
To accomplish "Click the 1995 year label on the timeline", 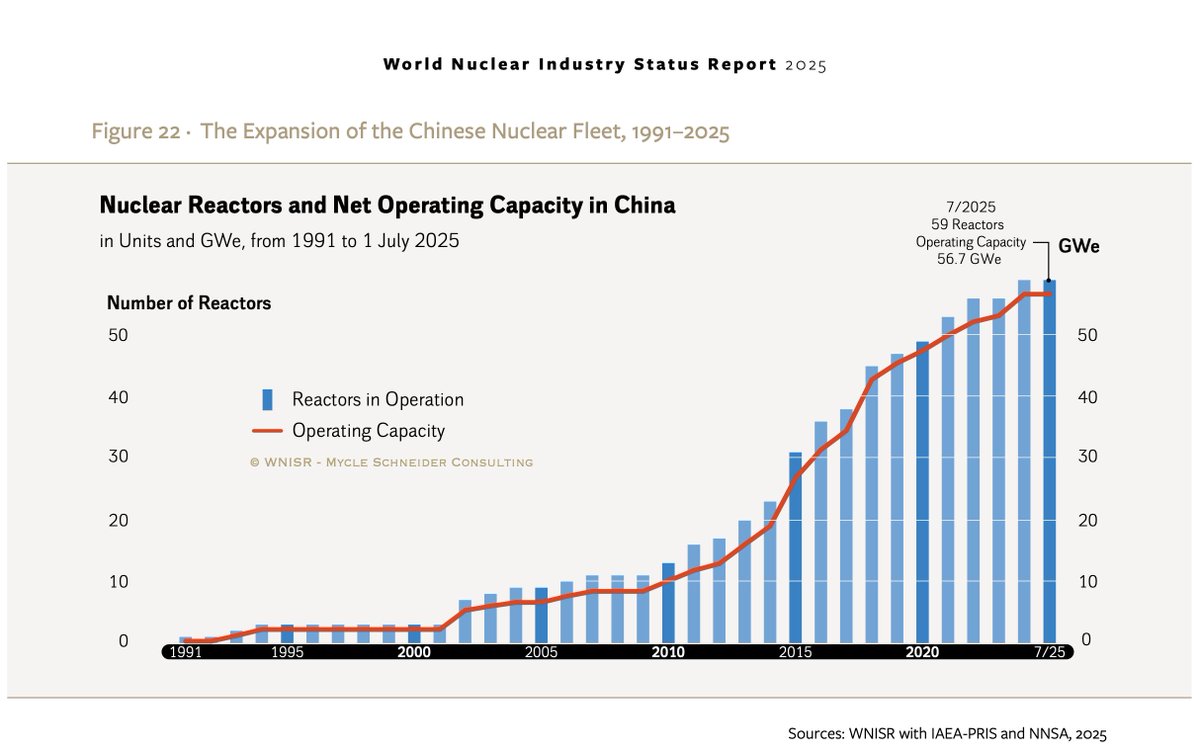I will point(287,652).
